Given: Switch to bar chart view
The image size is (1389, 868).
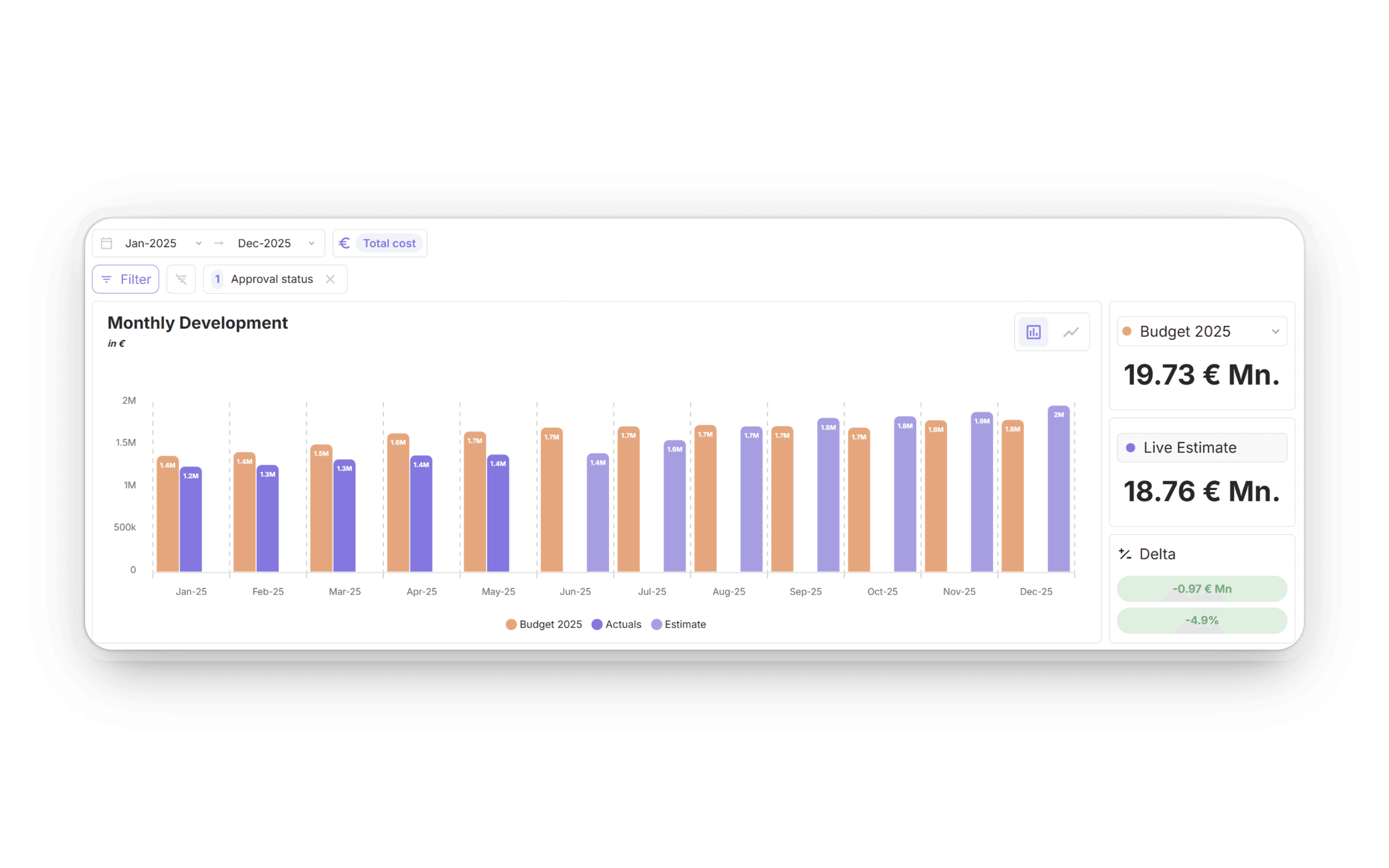Looking at the screenshot, I should [x=1033, y=332].
